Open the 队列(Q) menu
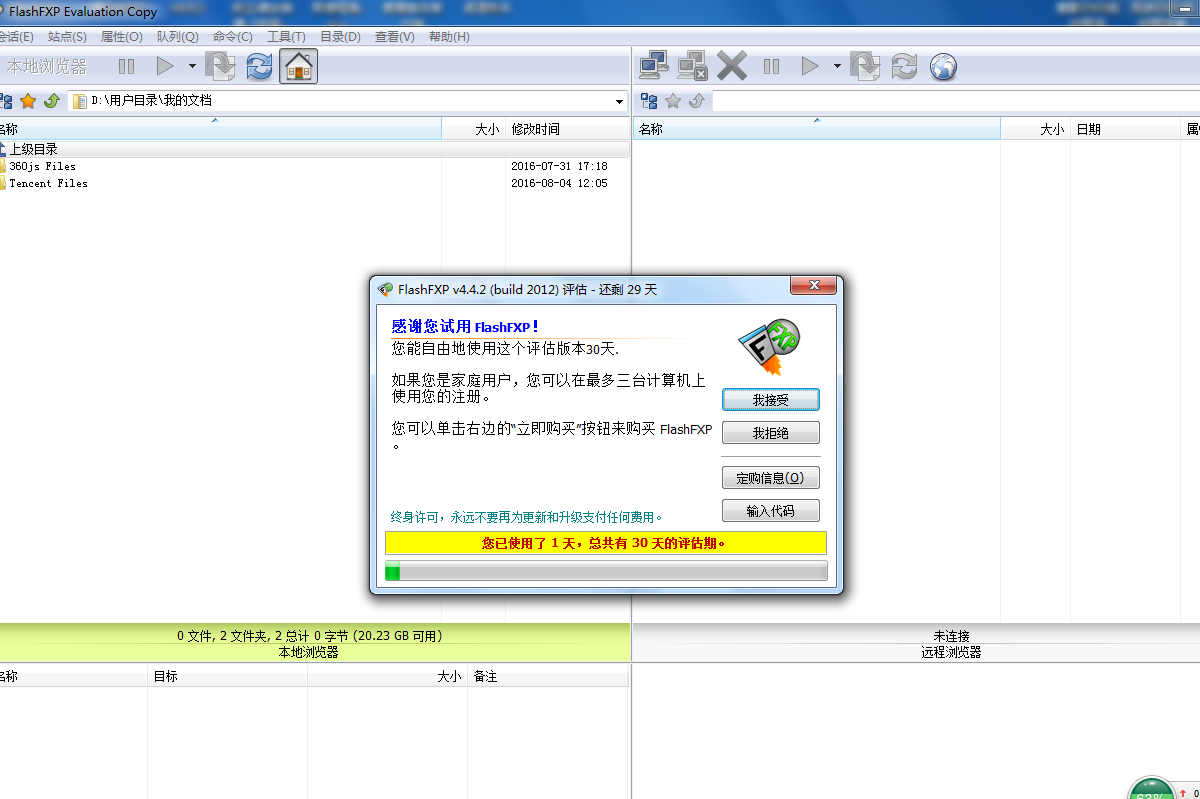The width and height of the screenshot is (1200, 799). click(178, 37)
